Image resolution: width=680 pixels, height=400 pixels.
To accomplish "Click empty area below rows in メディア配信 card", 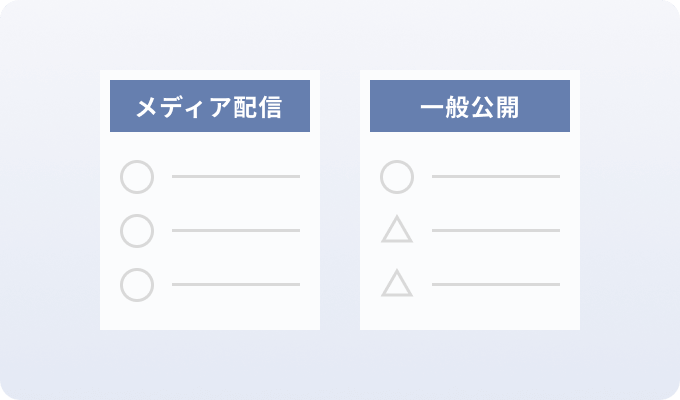I will 210,317.
